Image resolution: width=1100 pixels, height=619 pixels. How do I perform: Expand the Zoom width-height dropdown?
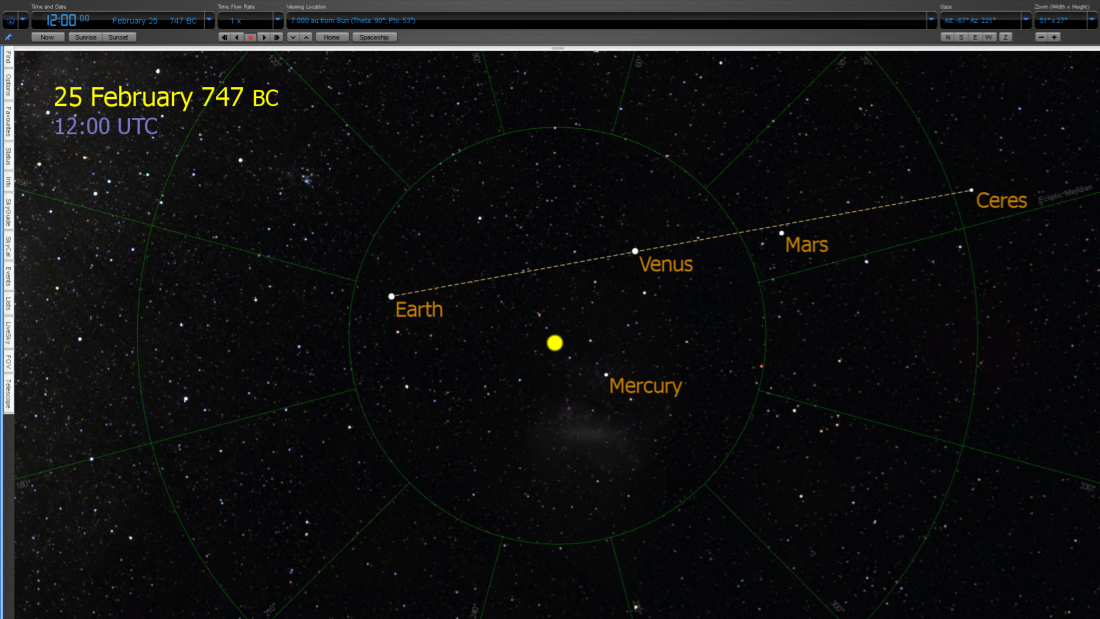[x=1092, y=20]
